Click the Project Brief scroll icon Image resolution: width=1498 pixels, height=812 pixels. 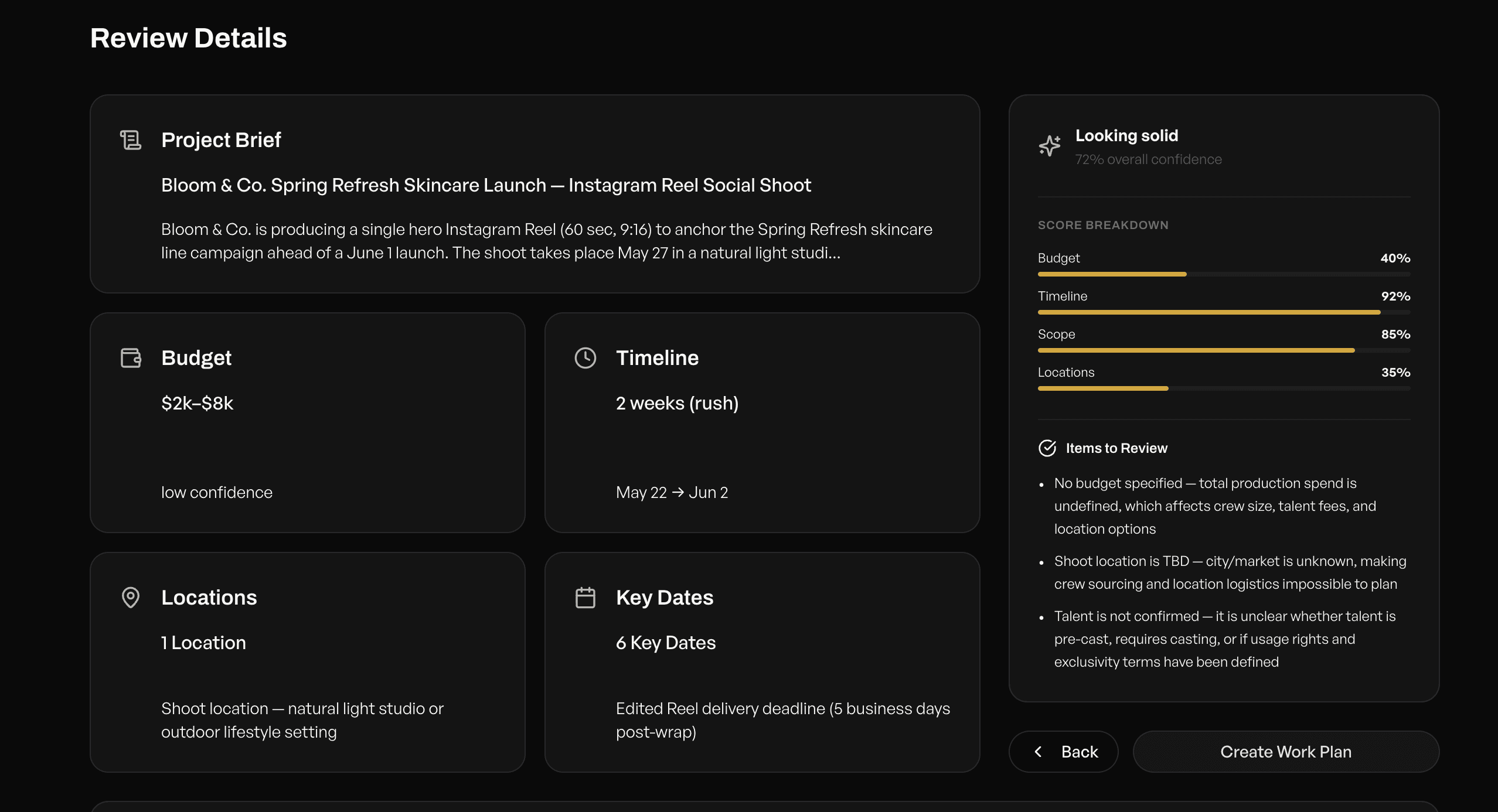tap(131, 140)
